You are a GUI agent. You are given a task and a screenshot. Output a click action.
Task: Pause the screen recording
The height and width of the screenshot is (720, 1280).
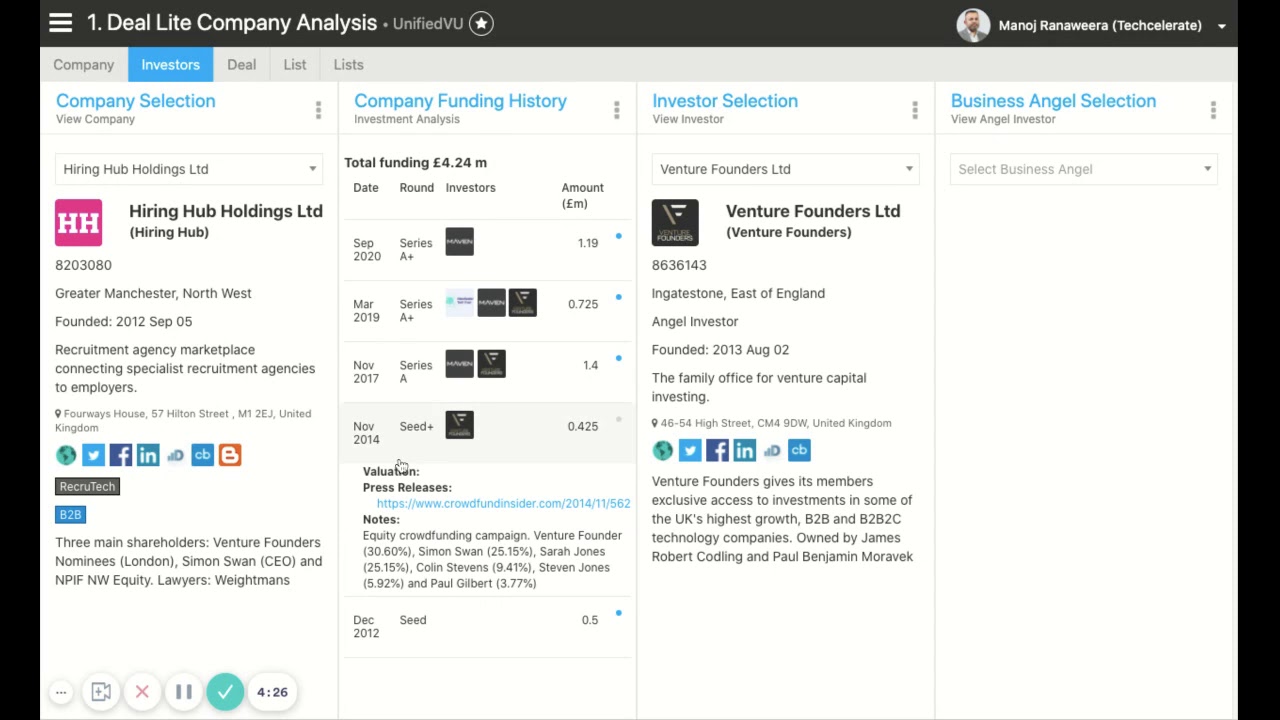[x=183, y=692]
